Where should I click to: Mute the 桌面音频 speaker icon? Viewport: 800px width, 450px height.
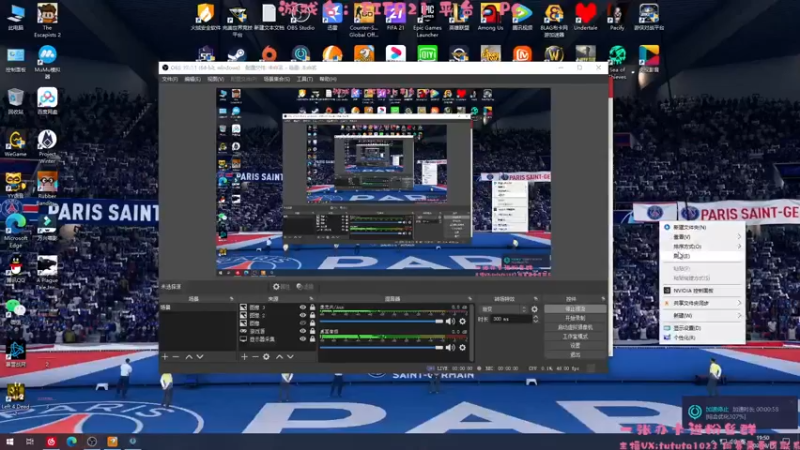coord(450,347)
